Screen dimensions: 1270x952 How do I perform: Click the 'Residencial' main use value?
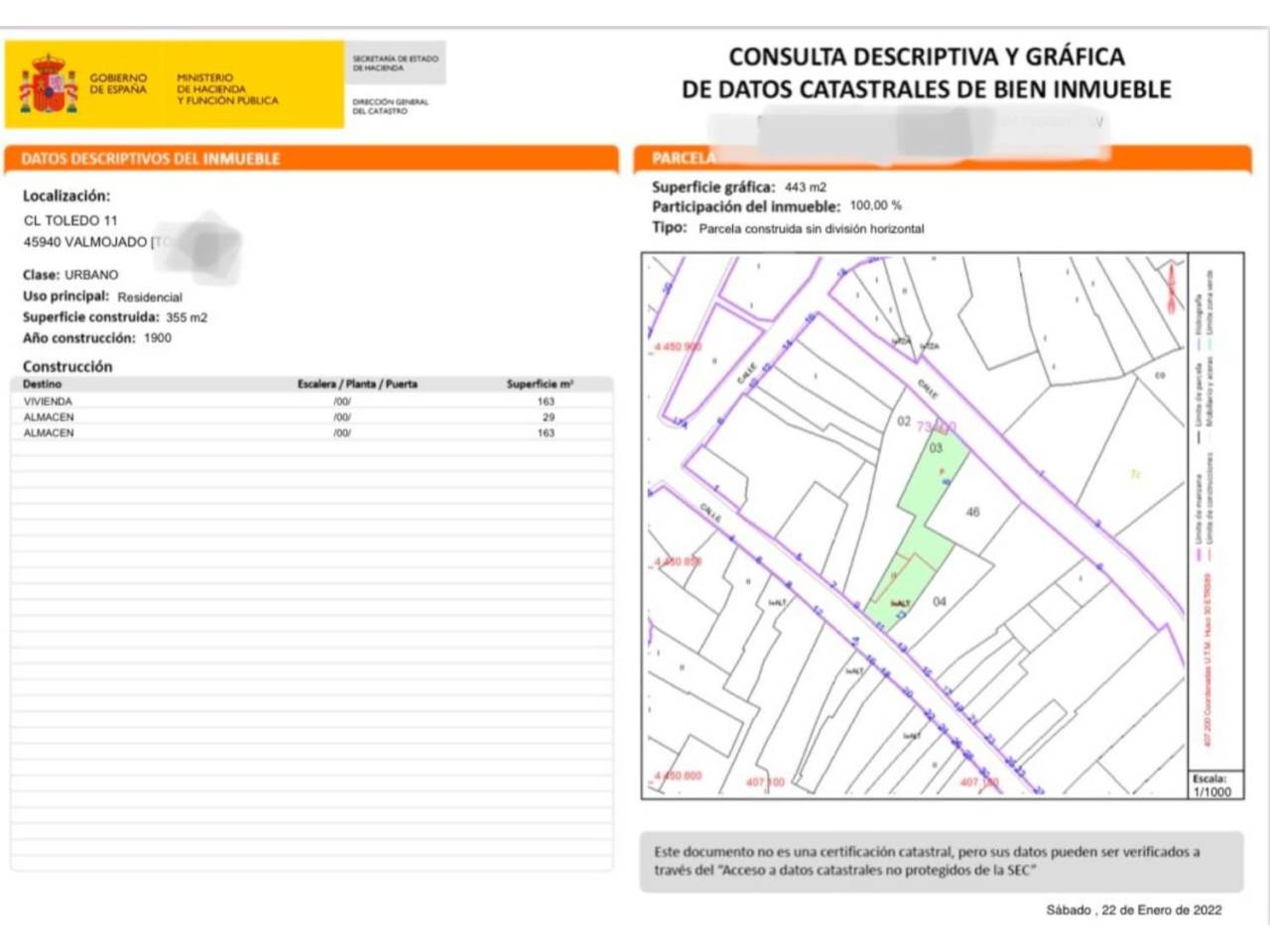[150, 297]
